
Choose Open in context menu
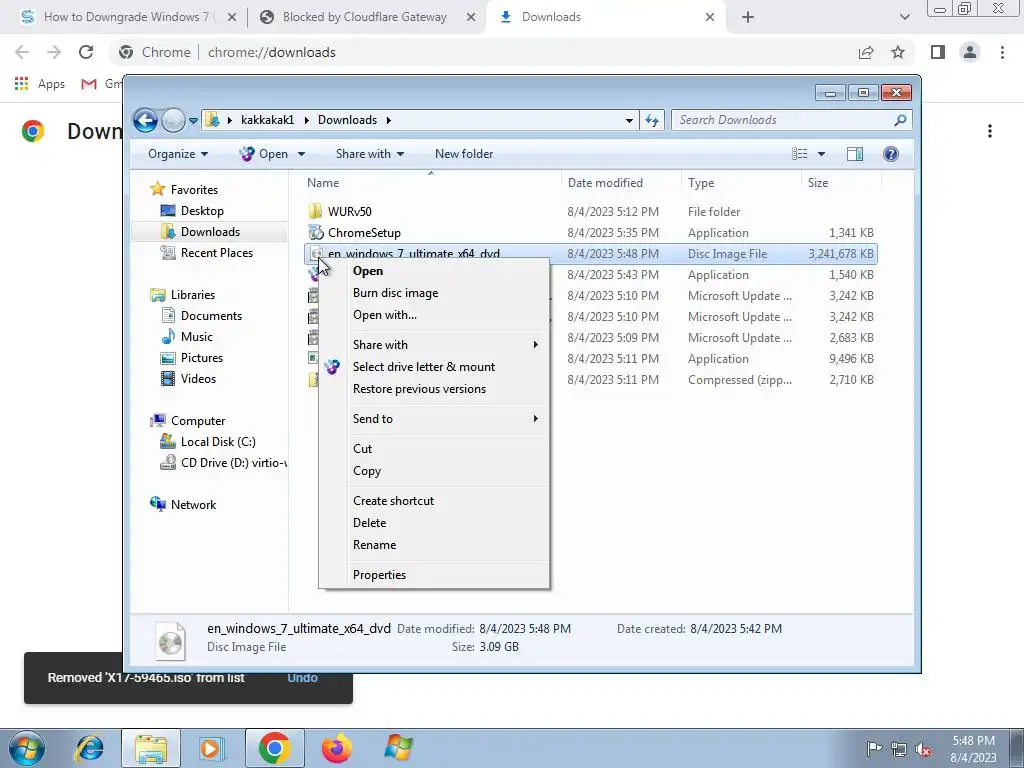tap(368, 271)
